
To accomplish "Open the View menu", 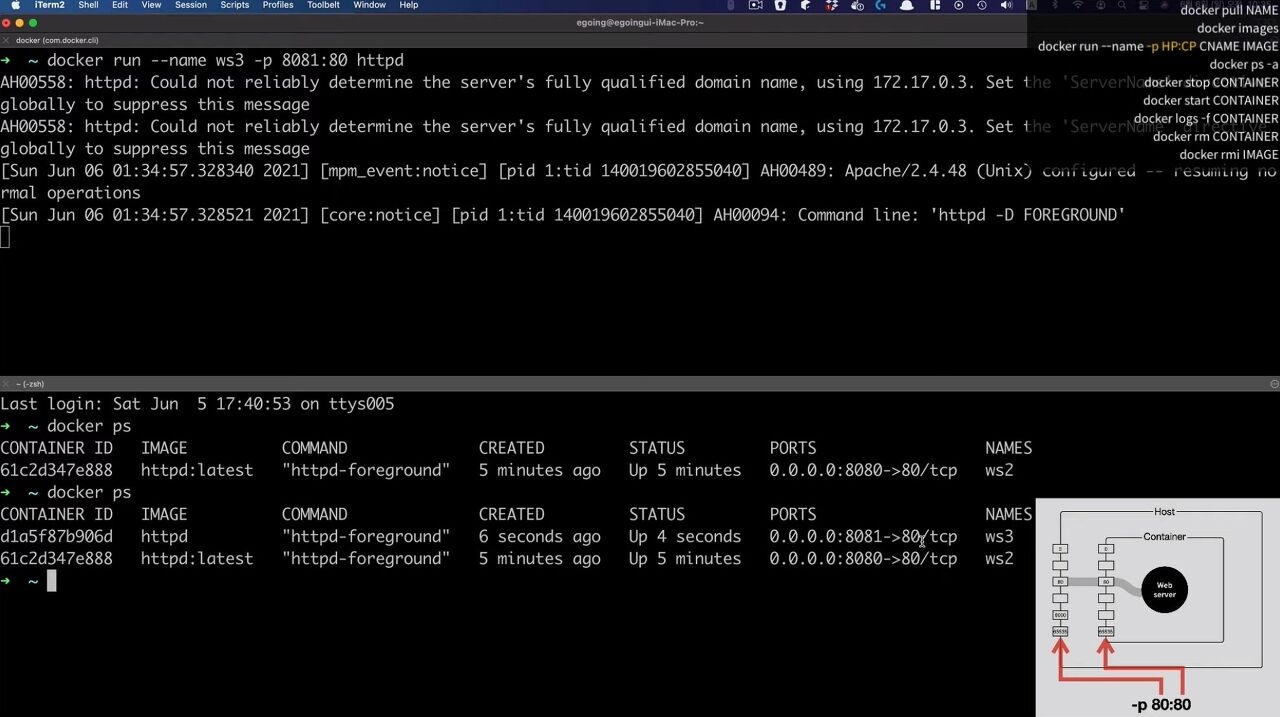I will pos(151,5).
